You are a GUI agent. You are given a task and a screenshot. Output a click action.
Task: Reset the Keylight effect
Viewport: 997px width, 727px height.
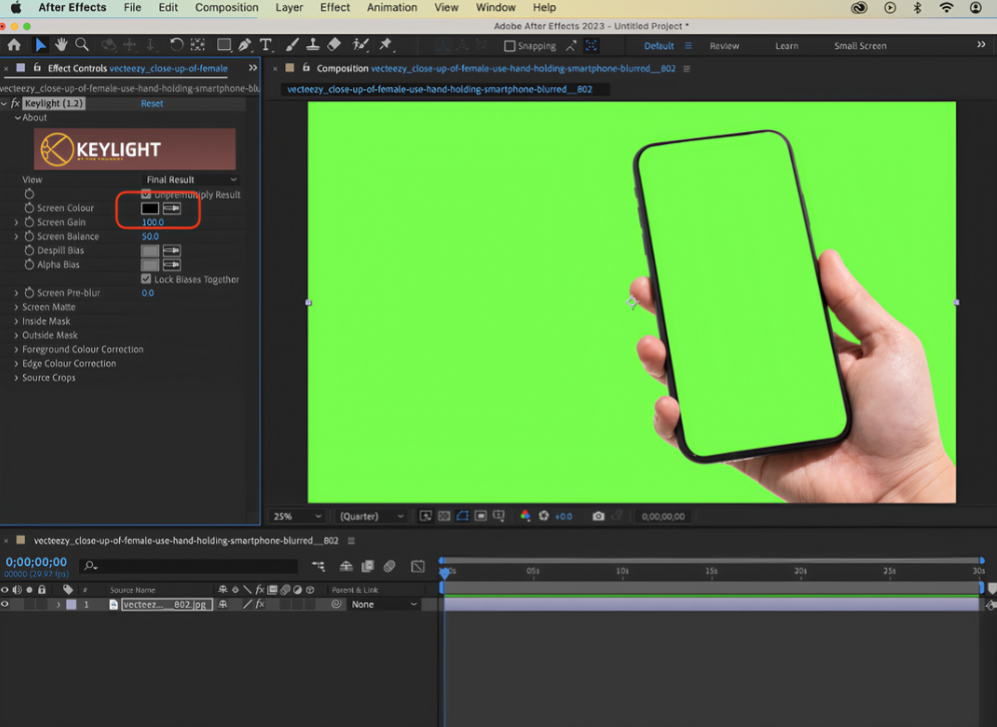coord(151,103)
